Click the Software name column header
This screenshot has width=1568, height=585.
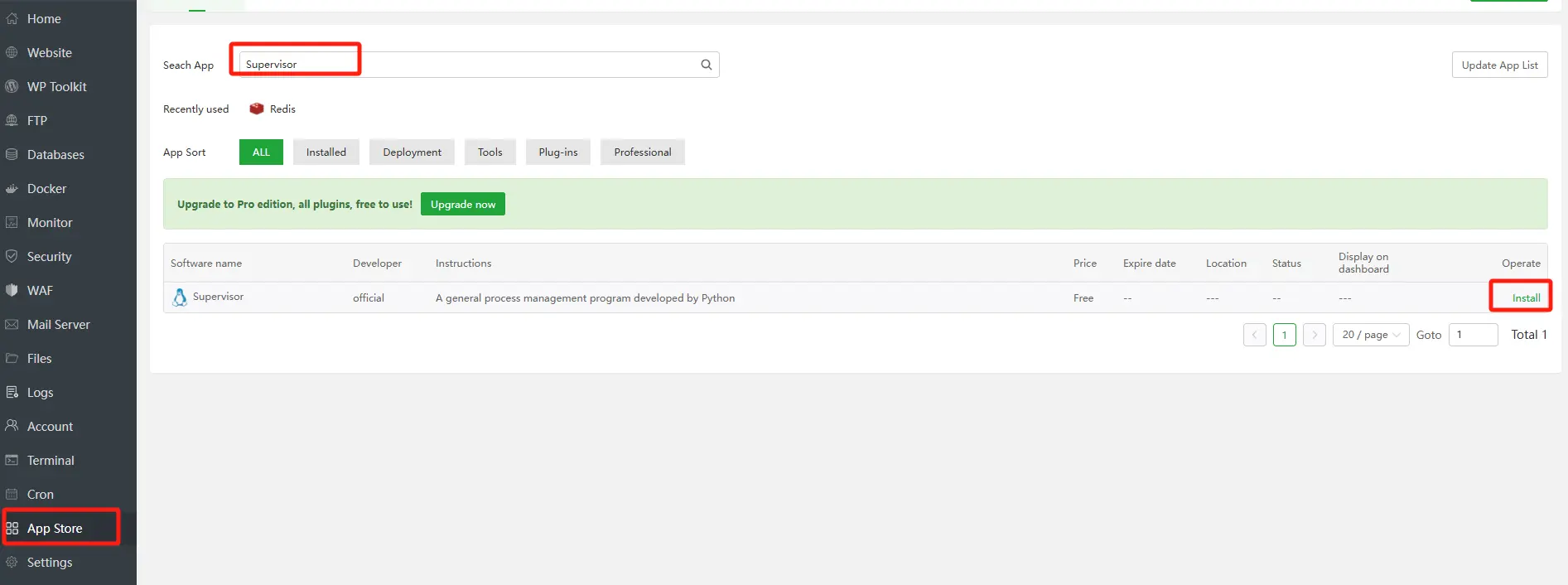point(206,263)
